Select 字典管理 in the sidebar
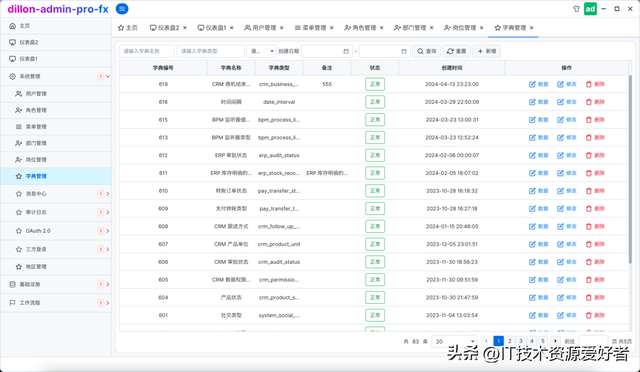640x372 pixels. pyautogui.click(x=56, y=176)
